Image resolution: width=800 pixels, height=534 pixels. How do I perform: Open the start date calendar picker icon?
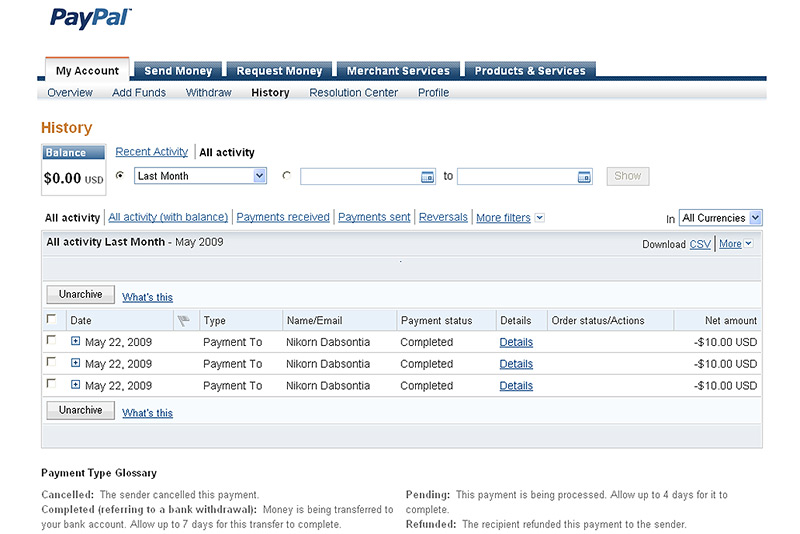(x=427, y=177)
